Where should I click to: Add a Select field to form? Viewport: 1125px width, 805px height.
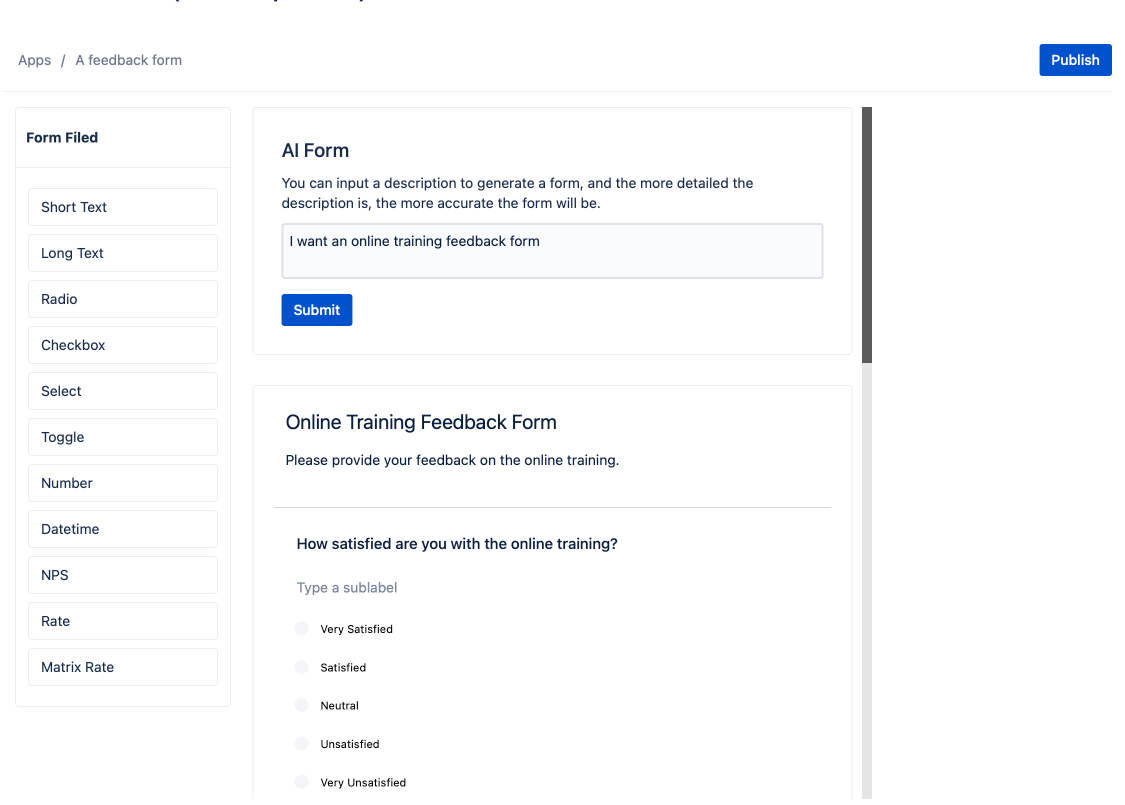pyautogui.click(x=122, y=391)
